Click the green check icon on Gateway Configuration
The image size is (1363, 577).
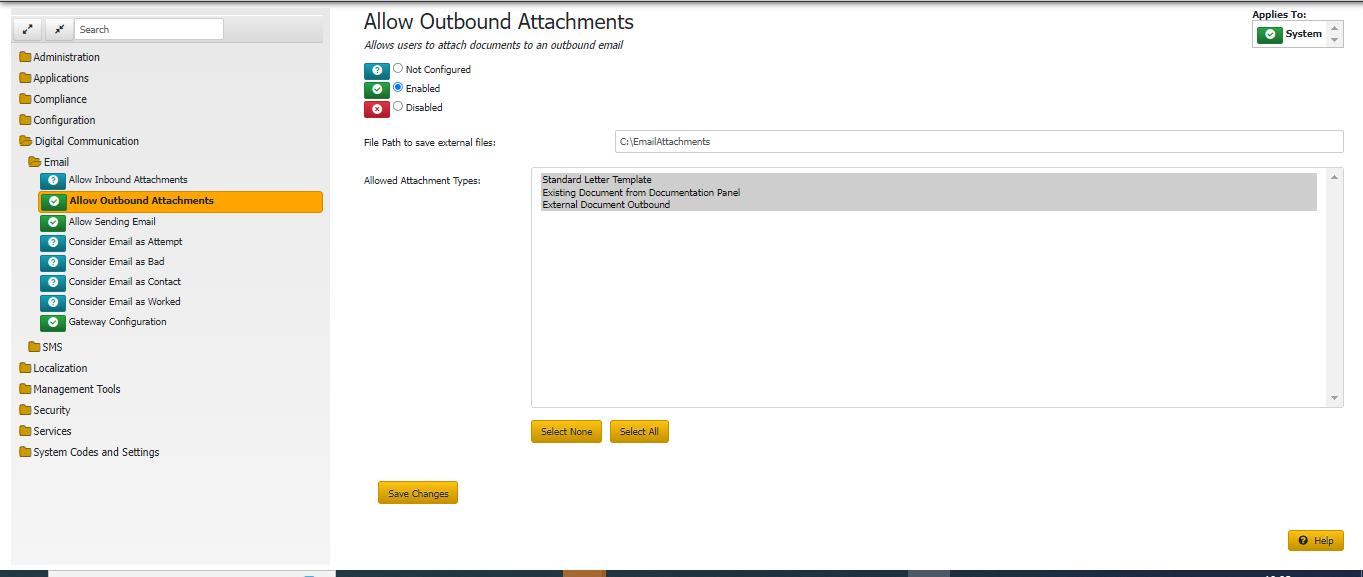click(52, 322)
